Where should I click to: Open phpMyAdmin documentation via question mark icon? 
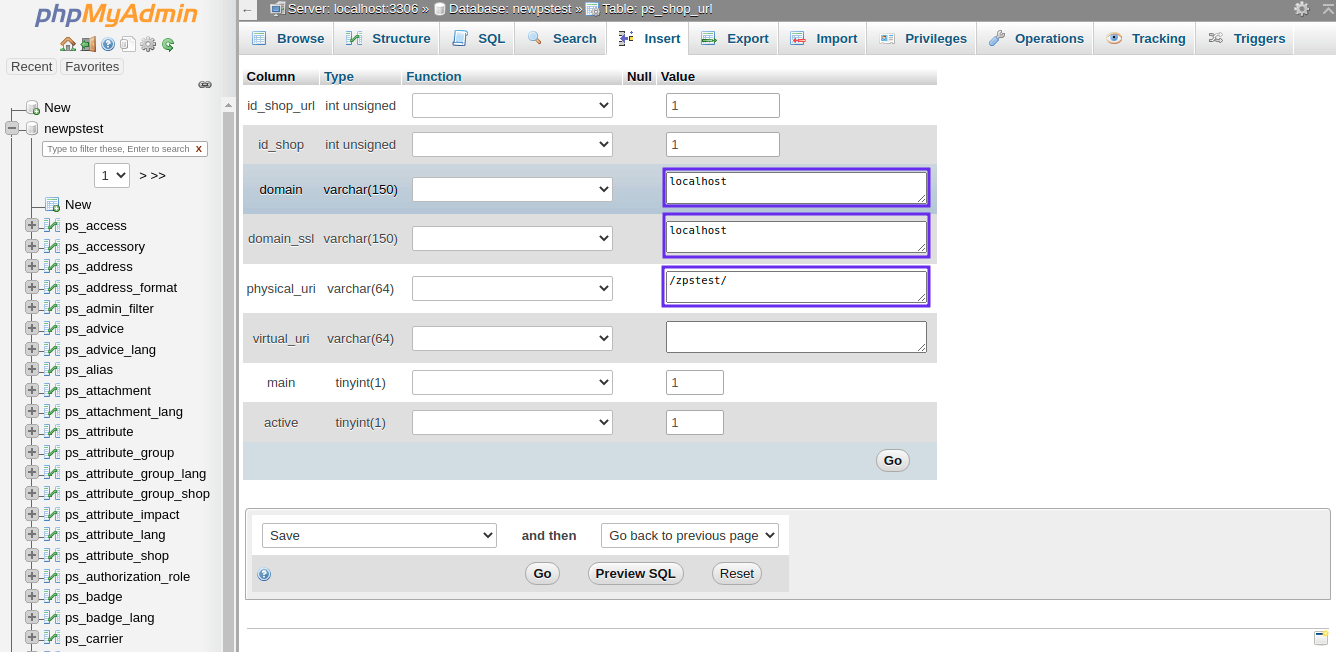pos(107,45)
